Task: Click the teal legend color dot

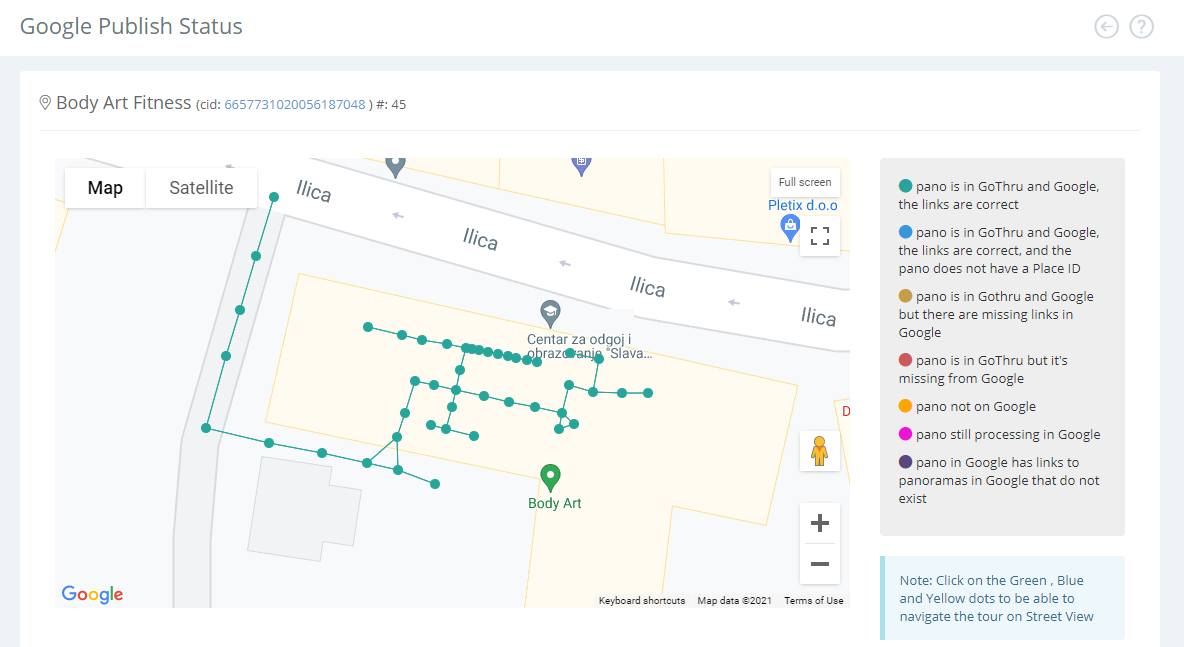Action: [905, 186]
